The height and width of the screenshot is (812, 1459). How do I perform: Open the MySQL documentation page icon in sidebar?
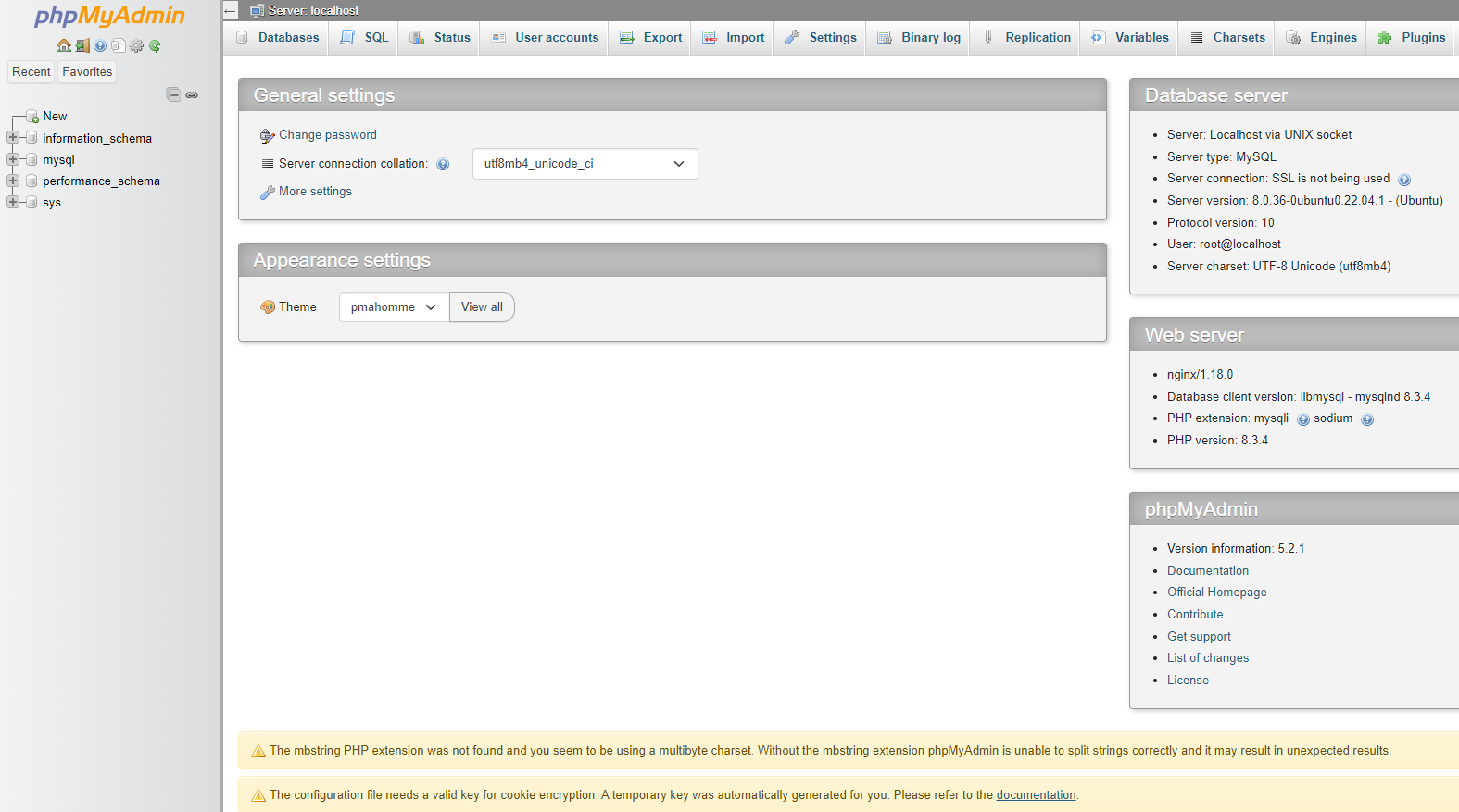(x=118, y=45)
